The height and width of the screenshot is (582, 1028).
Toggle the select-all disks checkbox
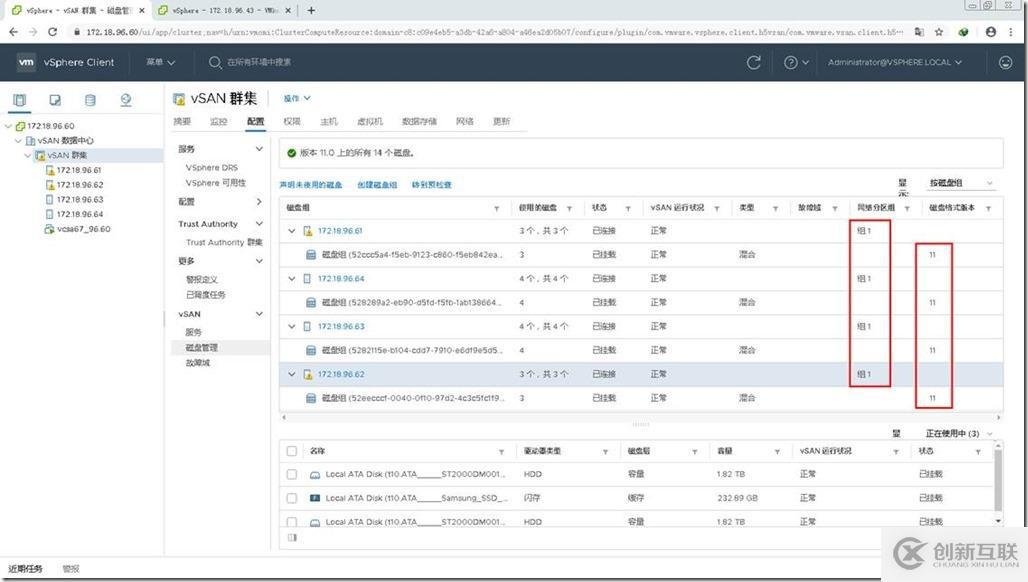point(292,451)
